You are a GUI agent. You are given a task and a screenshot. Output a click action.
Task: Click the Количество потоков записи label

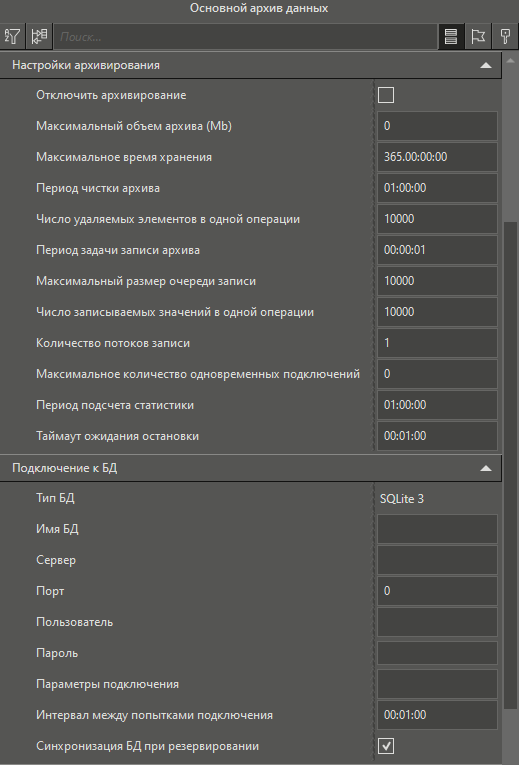pyautogui.click(x=113, y=343)
